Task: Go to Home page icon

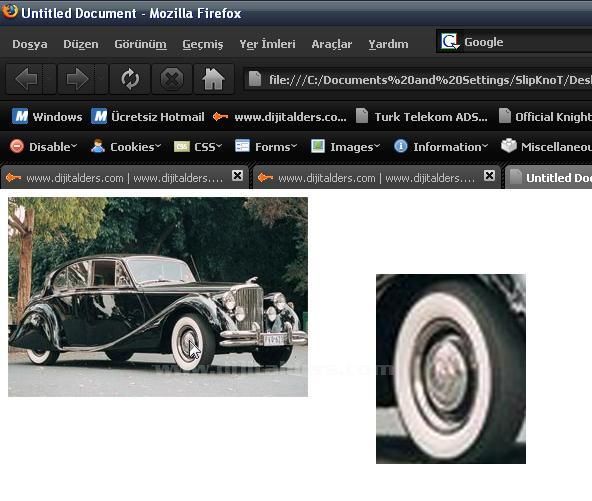Action: [213, 79]
